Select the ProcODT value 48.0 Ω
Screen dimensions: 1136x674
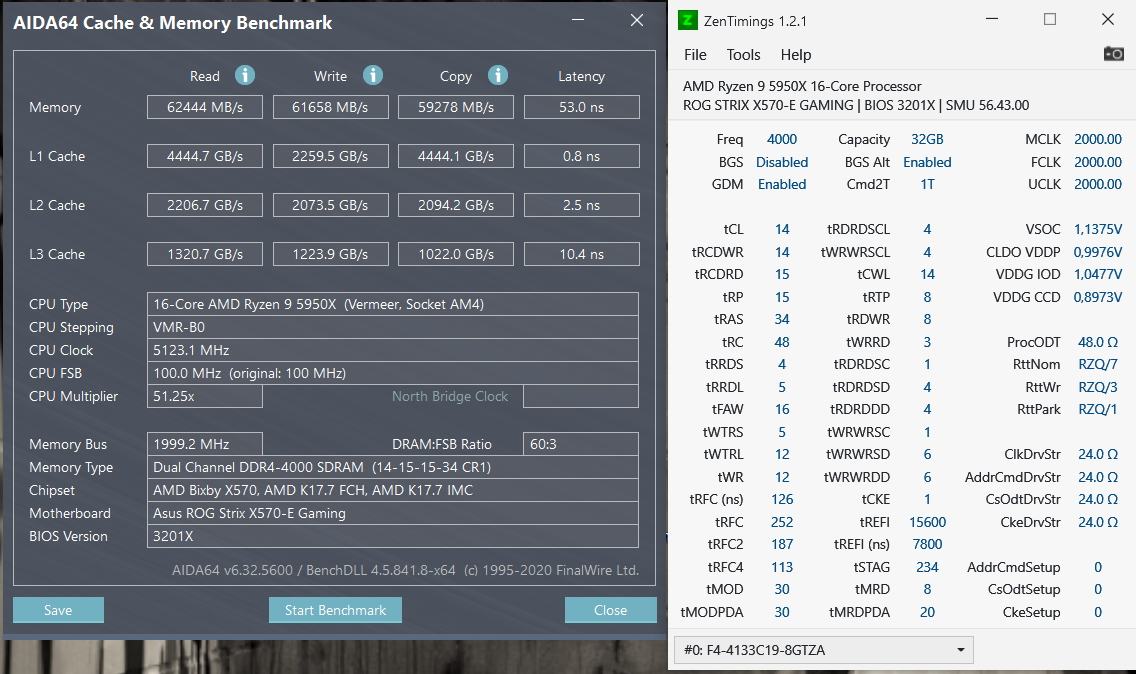(1098, 342)
